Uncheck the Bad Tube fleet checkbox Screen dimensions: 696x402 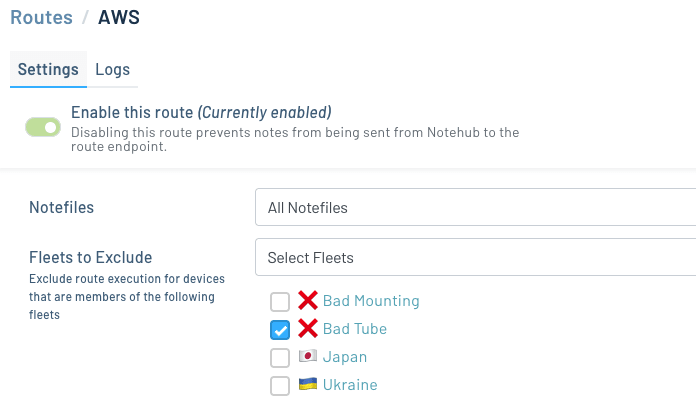point(280,330)
